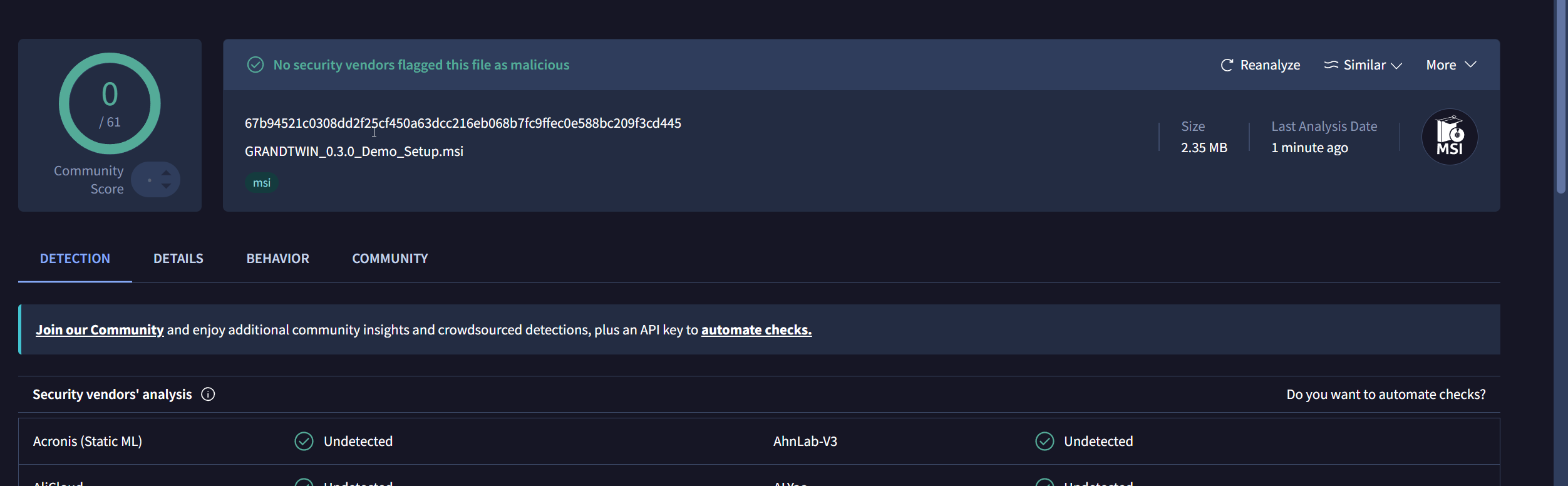Click the Similar files wavy icon
The image size is (1568, 486).
click(1331, 65)
